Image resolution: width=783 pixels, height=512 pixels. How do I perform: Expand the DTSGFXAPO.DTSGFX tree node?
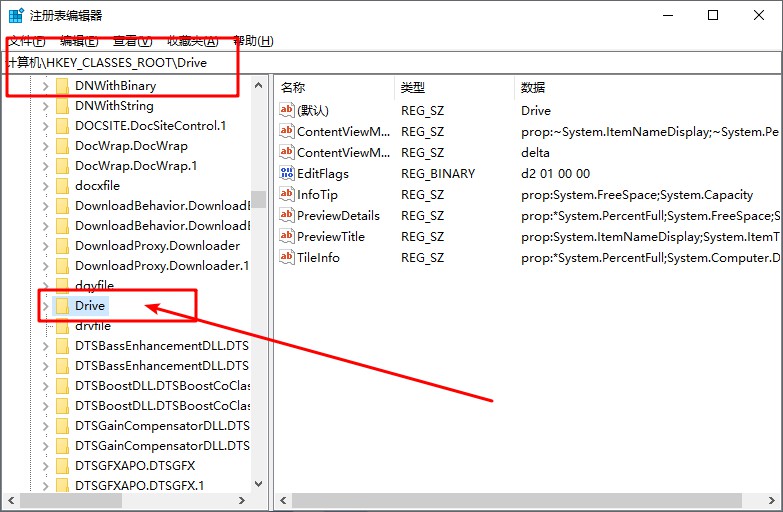[x=45, y=466]
